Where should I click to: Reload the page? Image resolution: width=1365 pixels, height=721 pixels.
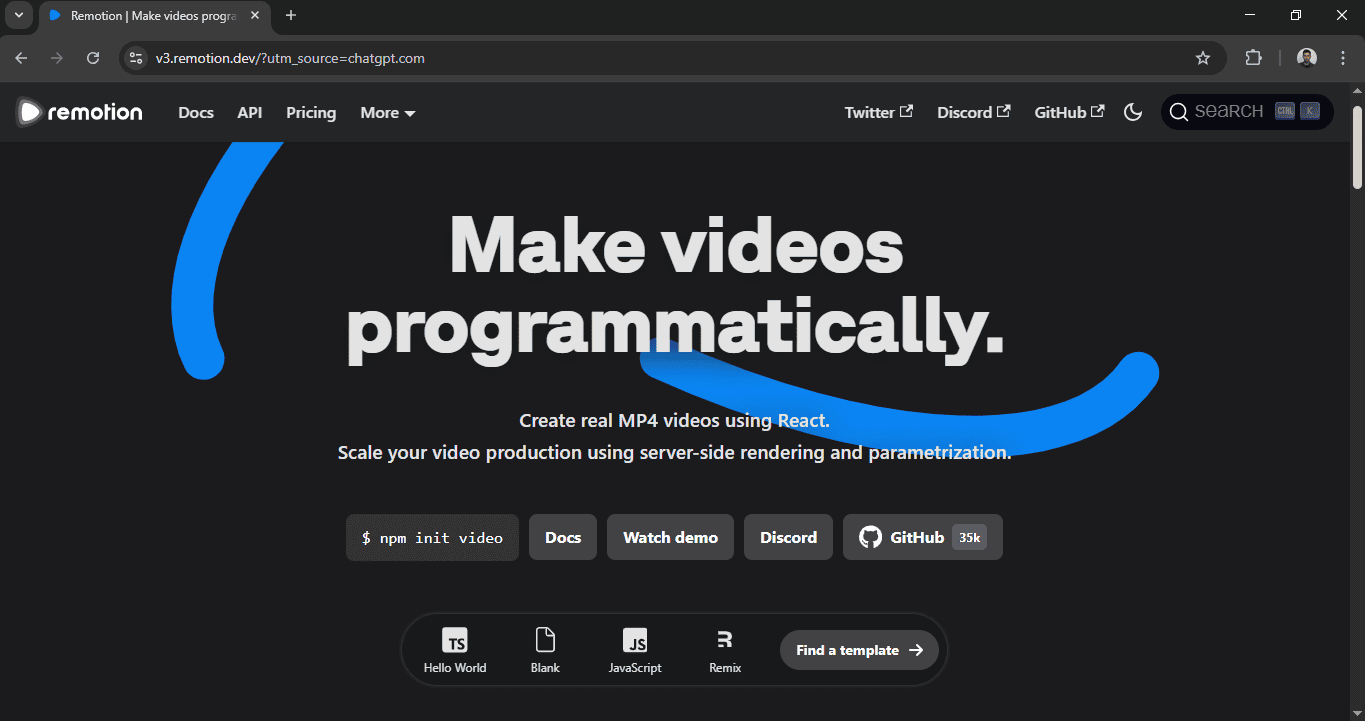(x=93, y=58)
